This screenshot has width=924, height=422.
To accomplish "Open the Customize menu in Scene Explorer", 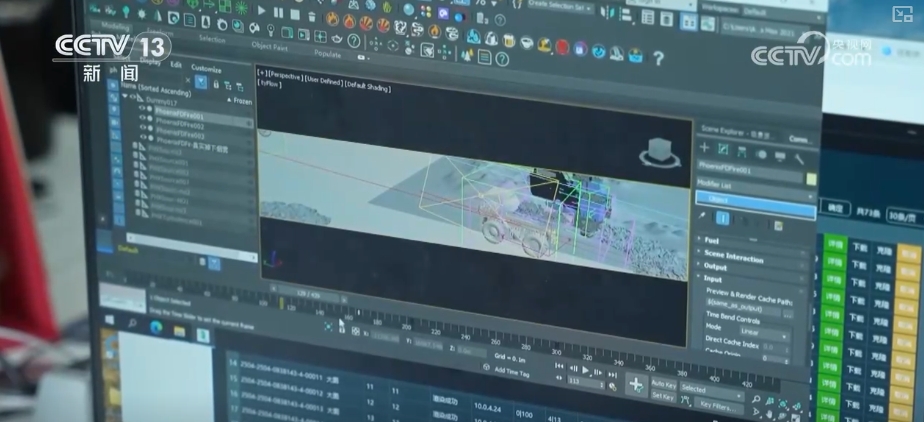I will [206, 70].
